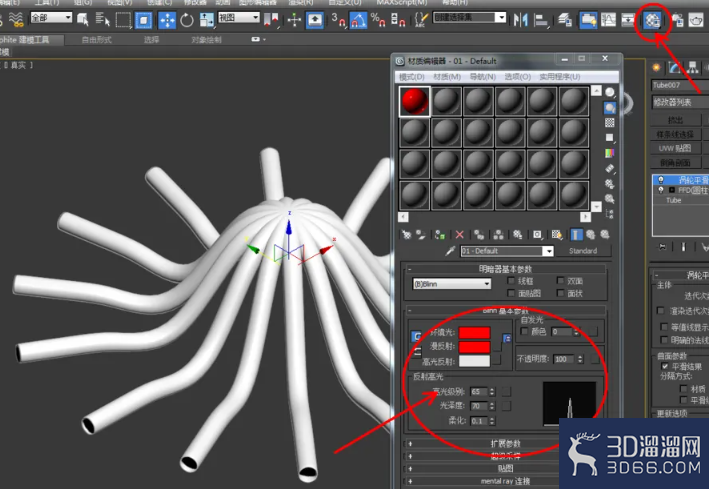Image resolution: width=709 pixels, height=489 pixels.
Task: Toggle the Angle Snap icon
Action: pyautogui.click(x=358, y=20)
